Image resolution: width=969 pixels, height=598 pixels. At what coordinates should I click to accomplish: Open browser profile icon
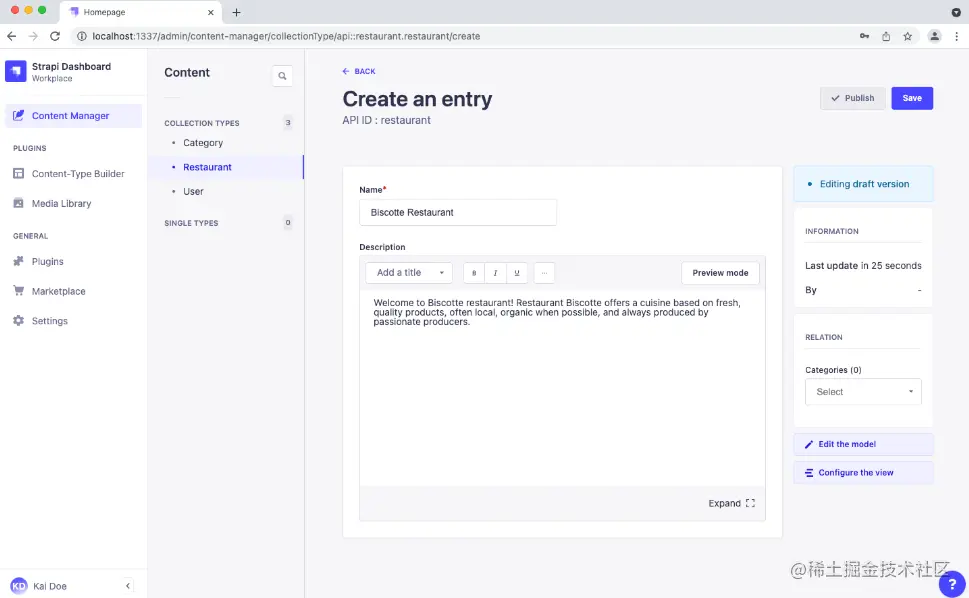pos(934,36)
